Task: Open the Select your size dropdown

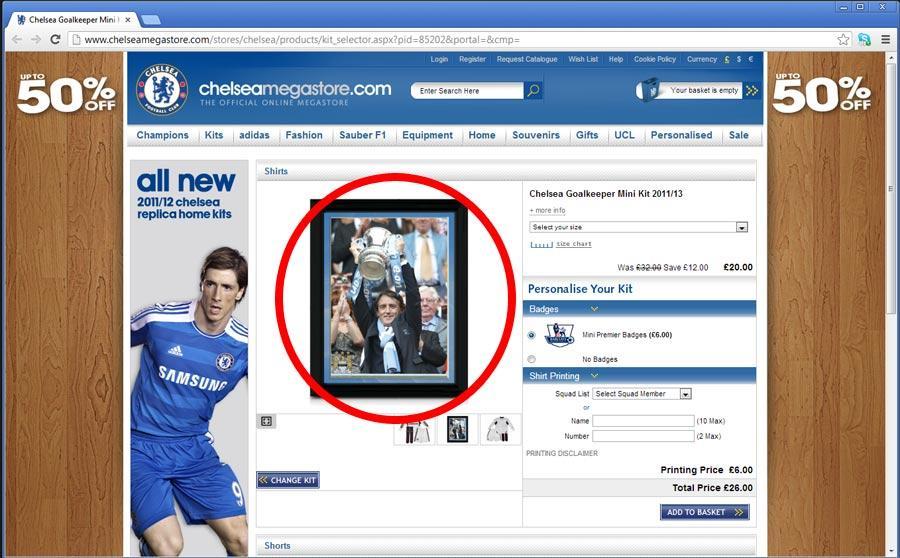Action: [x=638, y=227]
